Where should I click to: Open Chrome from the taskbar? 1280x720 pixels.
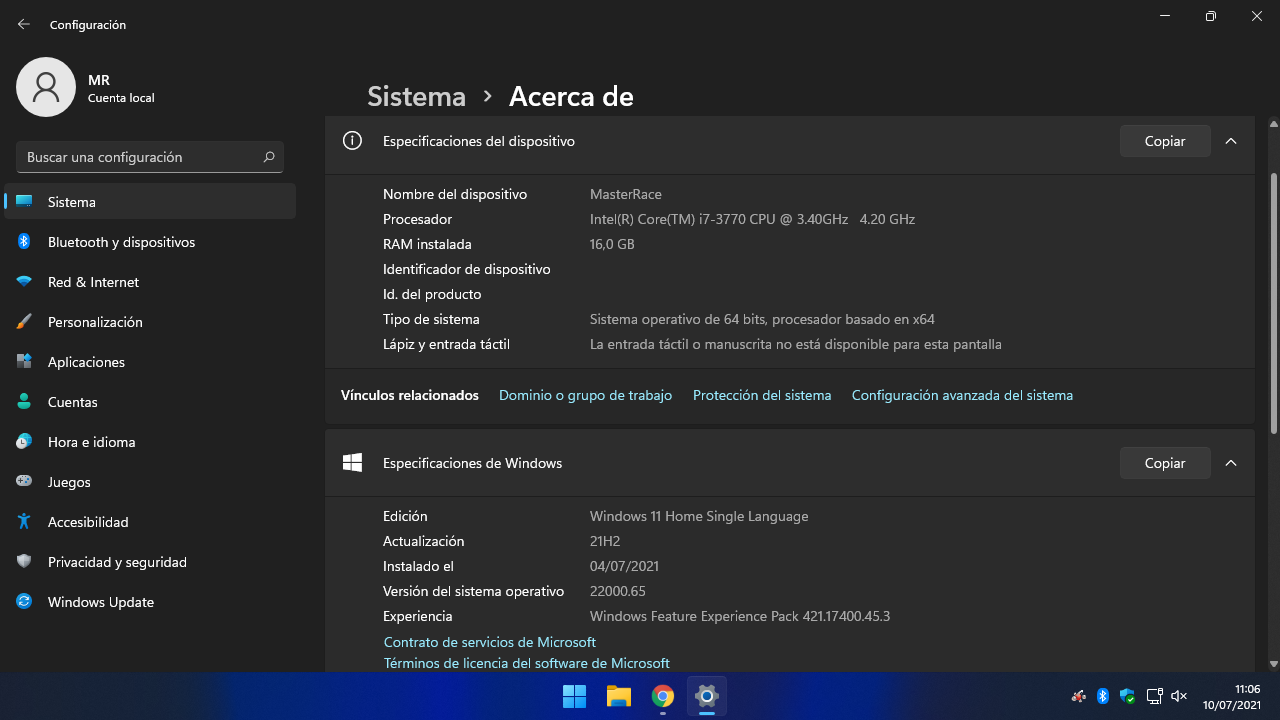(662, 695)
